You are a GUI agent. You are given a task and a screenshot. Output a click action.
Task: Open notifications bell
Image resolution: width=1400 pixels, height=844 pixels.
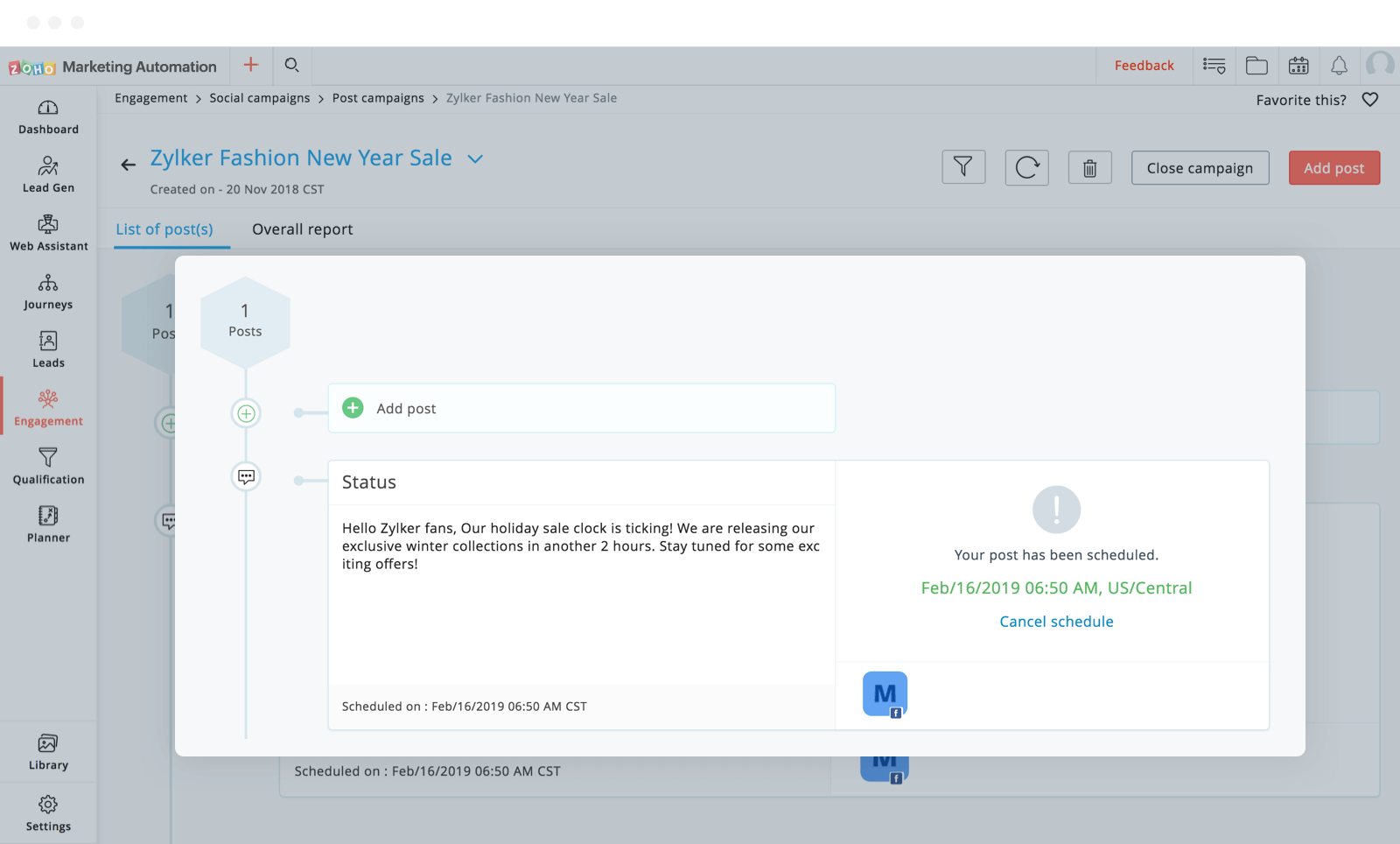click(x=1339, y=65)
